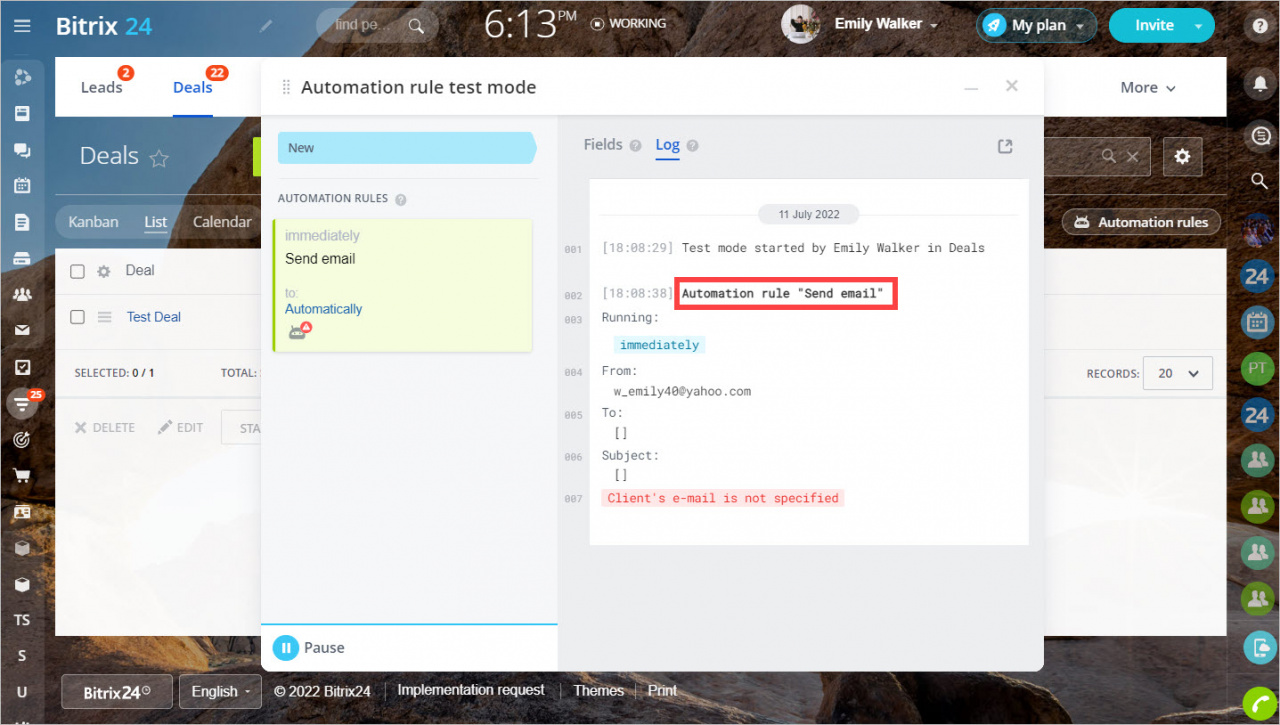This screenshot has height=725, width=1280.
Task: Tick the select-all checkbox beside Deal header
Action: click(77, 271)
